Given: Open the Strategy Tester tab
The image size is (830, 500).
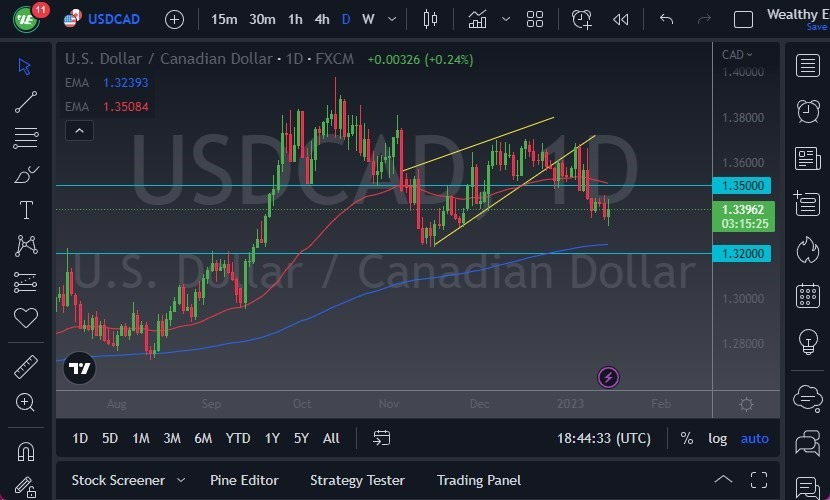Looking at the screenshot, I should tap(357, 480).
